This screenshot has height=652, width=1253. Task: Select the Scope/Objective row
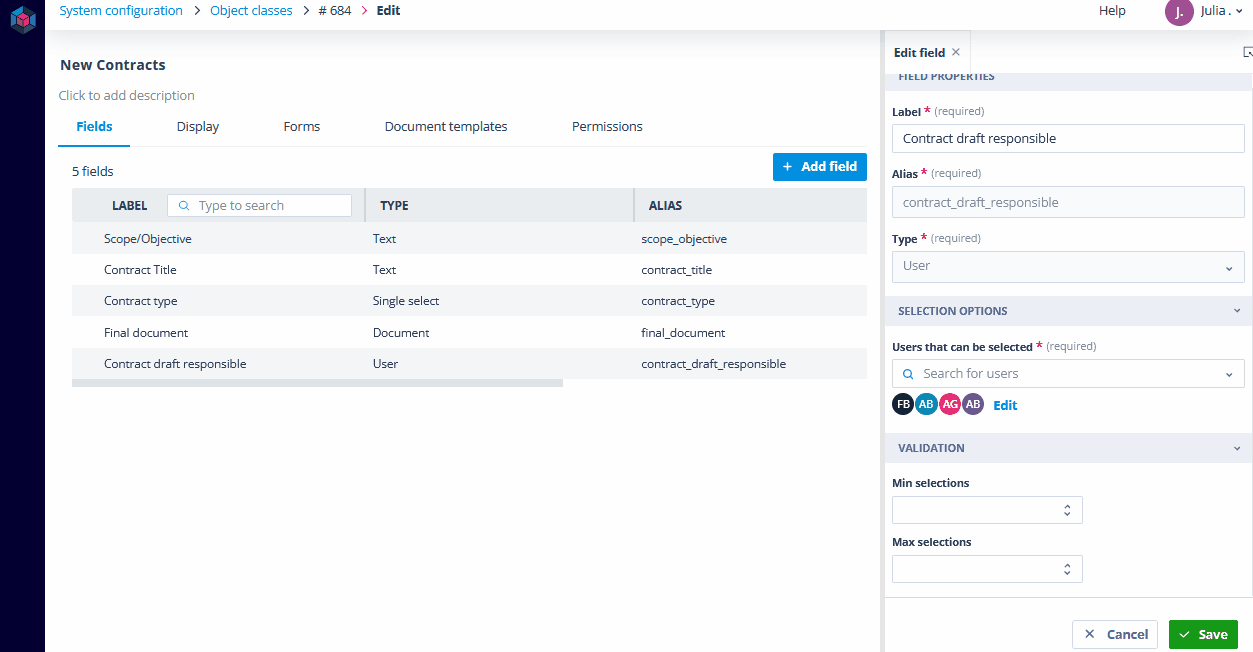(469, 239)
